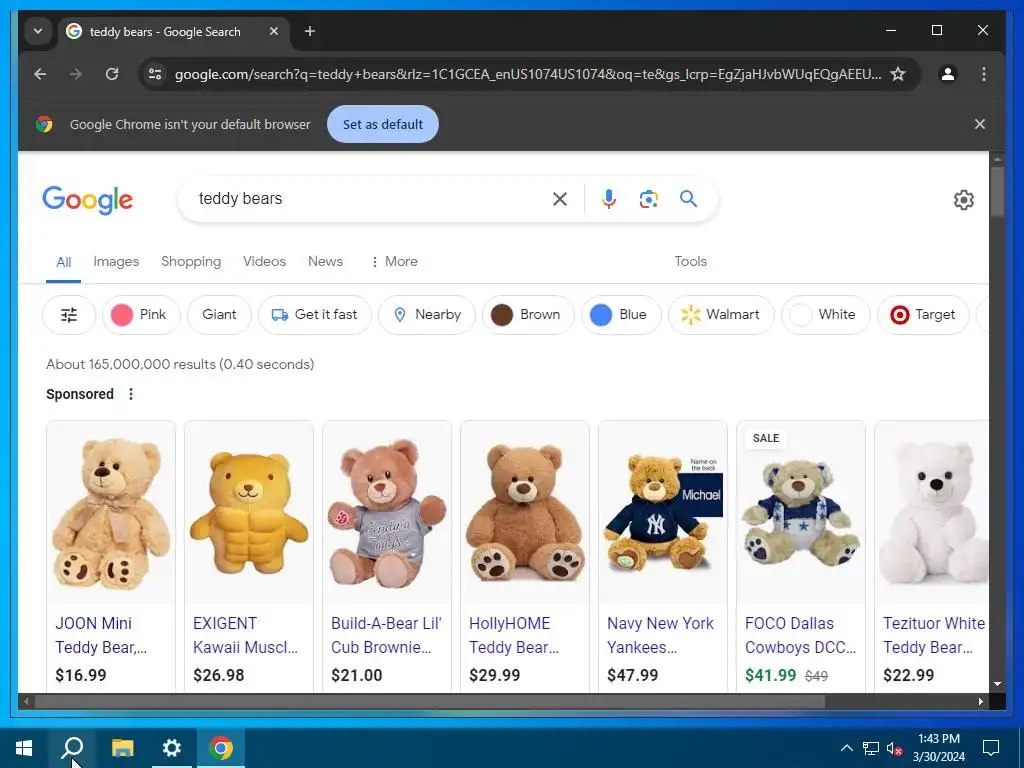This screenshot has height=768, width=1024.
Task: Open the network status tray icon
Action: [x=871, y=748]
